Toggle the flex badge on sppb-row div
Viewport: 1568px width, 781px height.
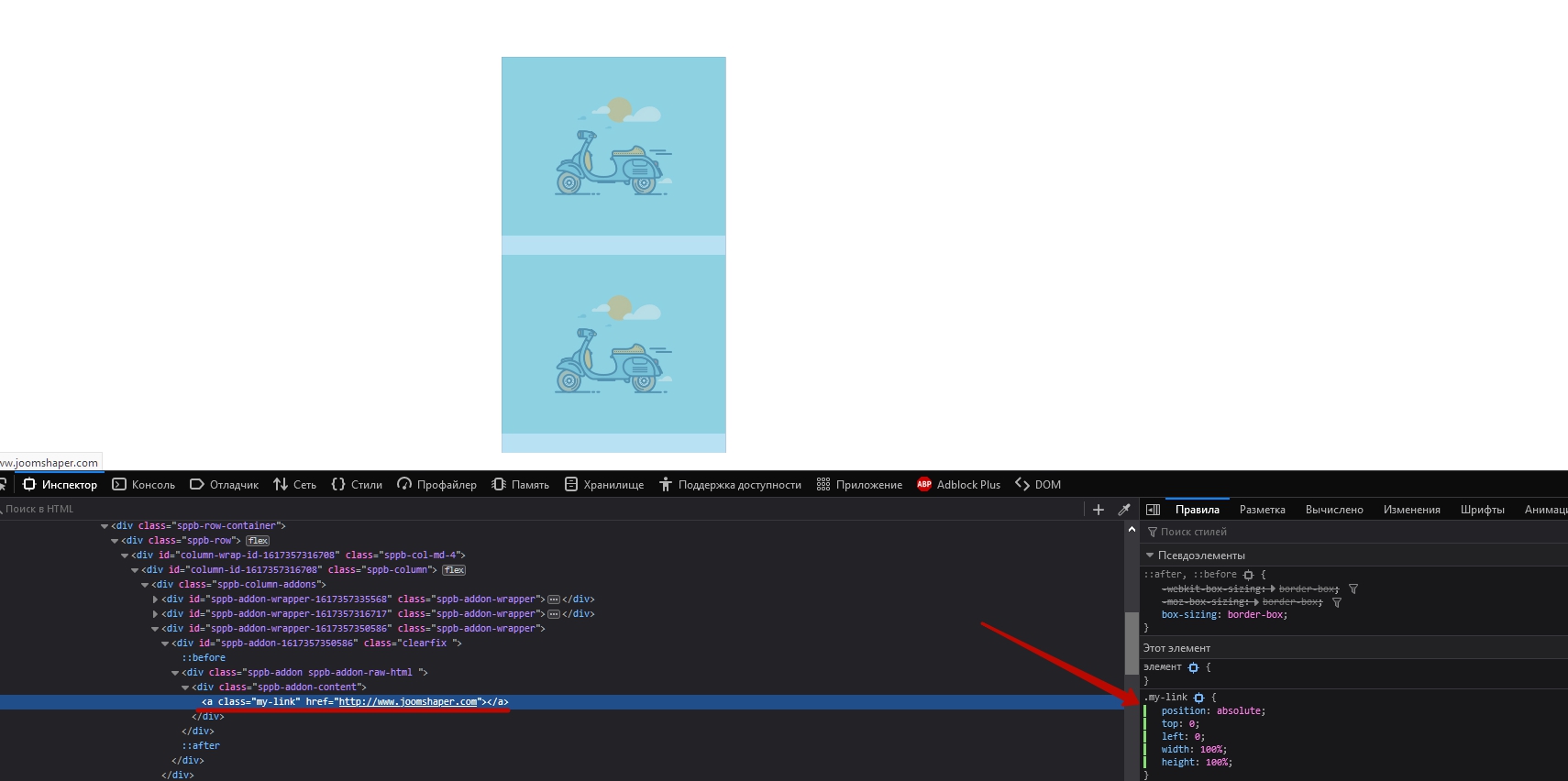258,541
